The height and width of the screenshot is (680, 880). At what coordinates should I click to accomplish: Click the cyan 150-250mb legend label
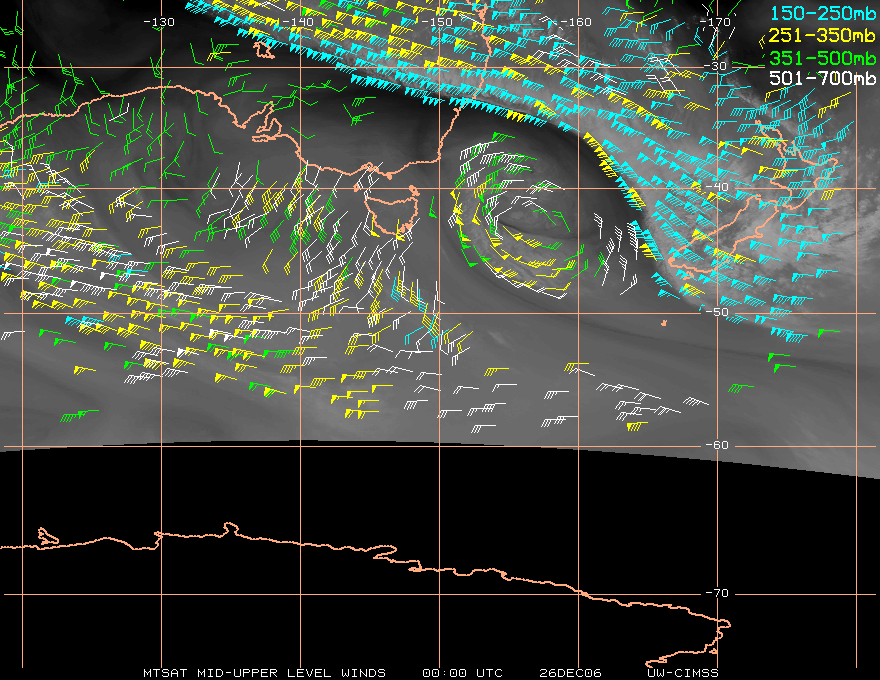tap(822, 13)
